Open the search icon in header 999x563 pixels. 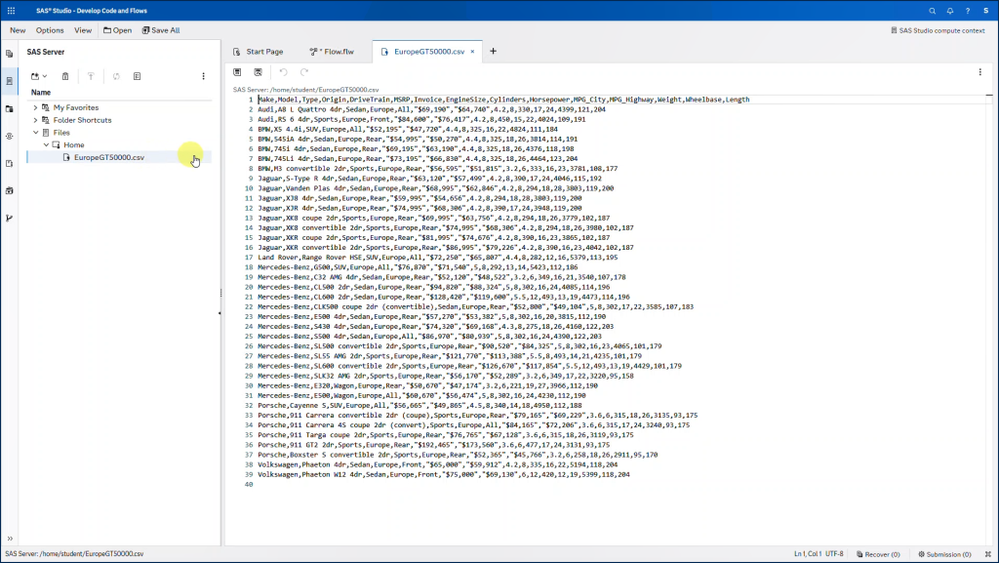pyautogui.click(x=932, y=11)
